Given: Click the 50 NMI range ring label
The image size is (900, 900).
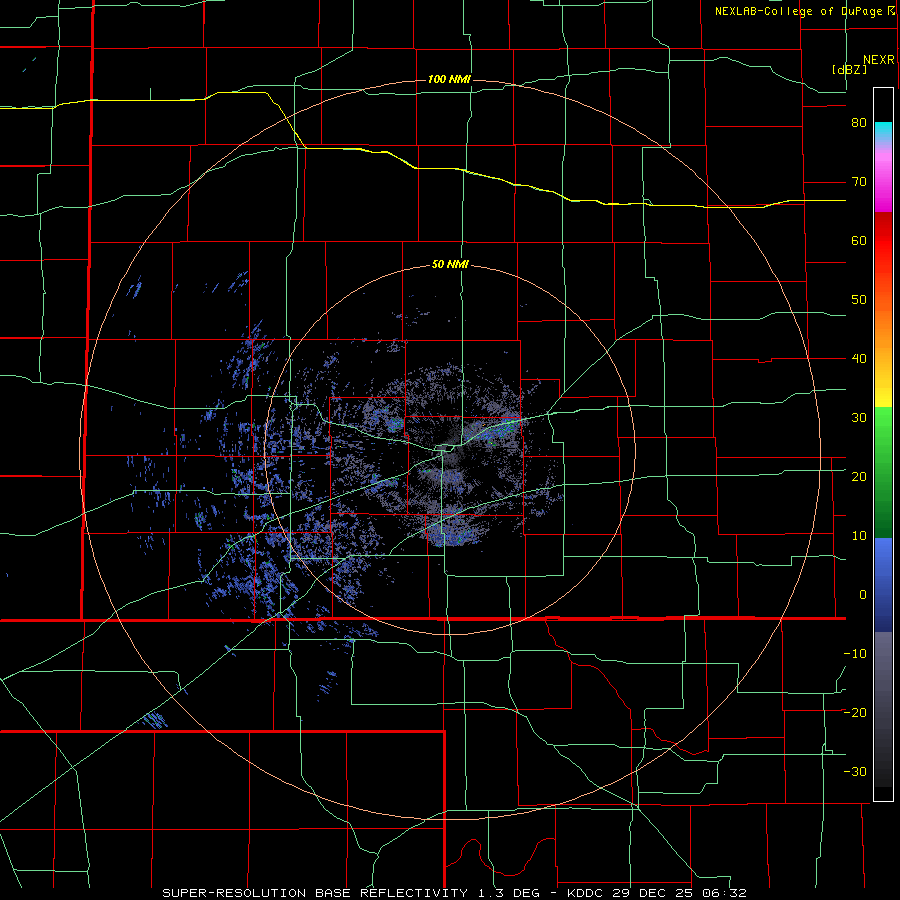Looking at the screenshot, I should tap(450, 265).
